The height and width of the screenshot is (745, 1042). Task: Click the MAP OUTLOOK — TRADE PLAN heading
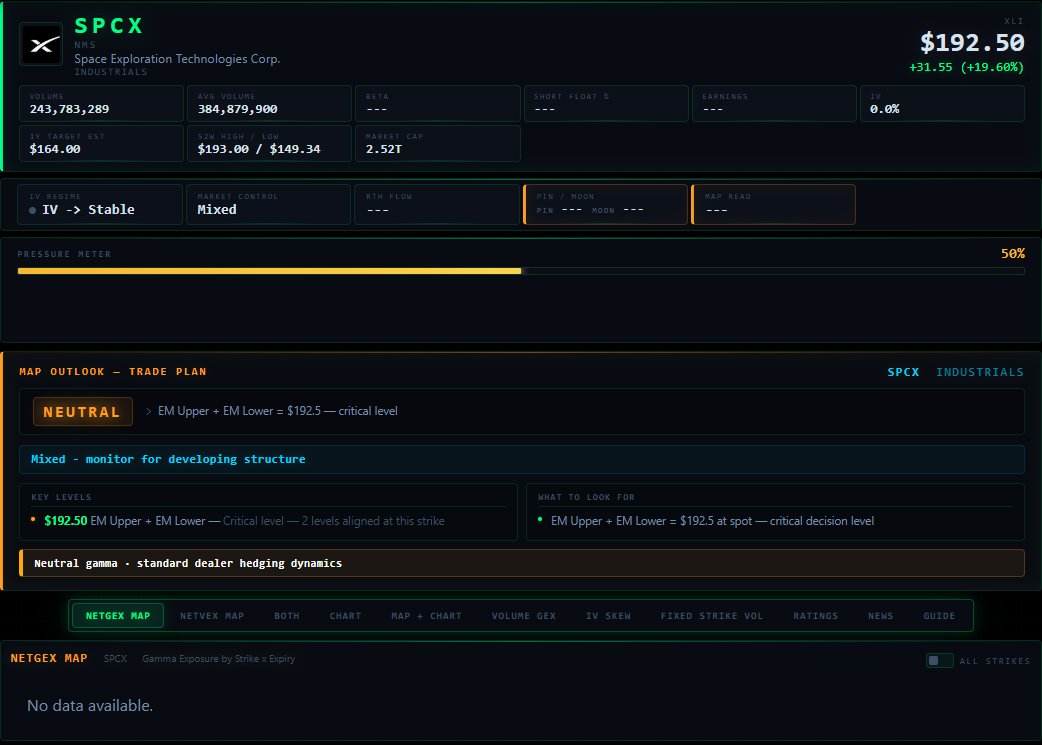[x=113, y=372]
